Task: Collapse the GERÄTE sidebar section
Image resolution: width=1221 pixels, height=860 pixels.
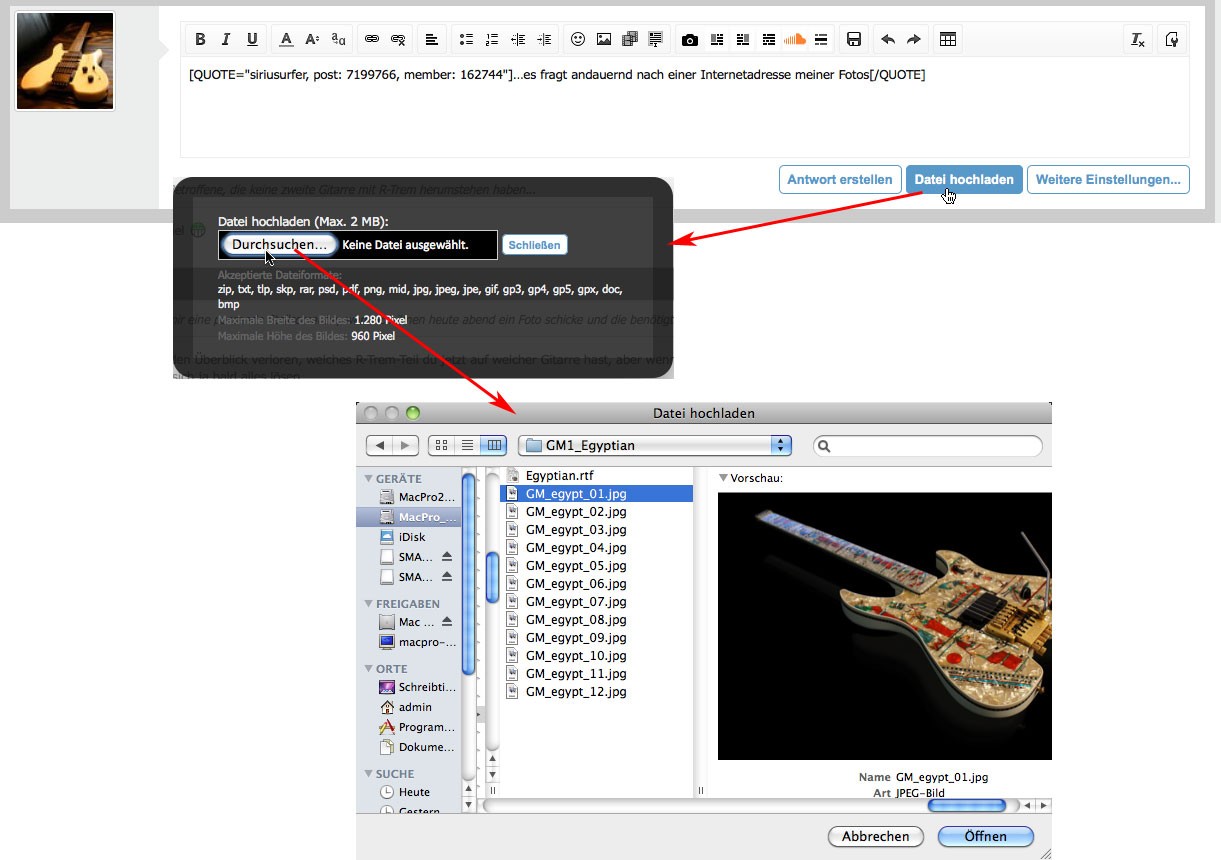Action: point(369,479)
